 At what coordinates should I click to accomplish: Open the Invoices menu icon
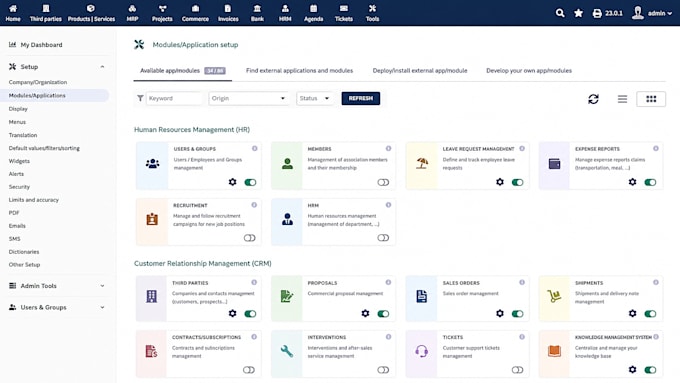tap(228, 9)
